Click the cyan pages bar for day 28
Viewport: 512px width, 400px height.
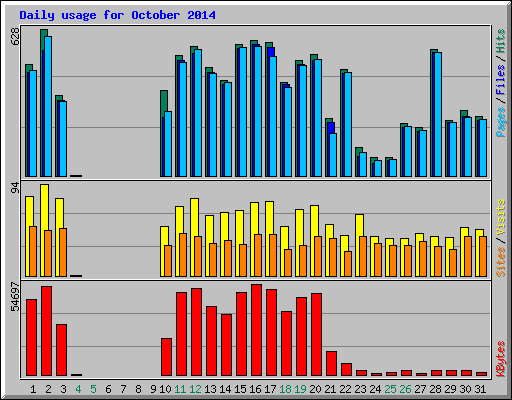tap(438, 114)
